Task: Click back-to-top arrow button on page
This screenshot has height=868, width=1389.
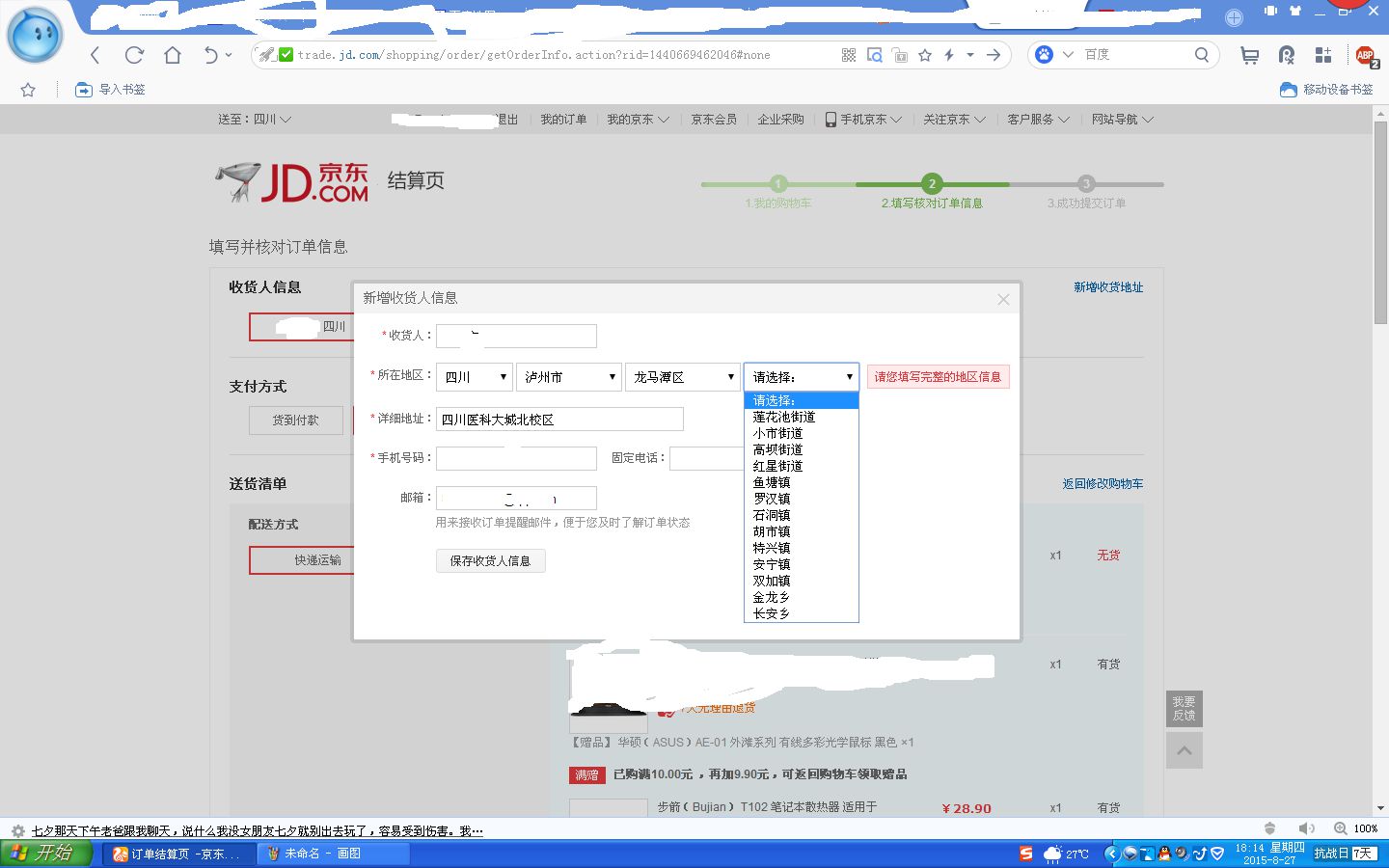Action: coord(1185,750)
